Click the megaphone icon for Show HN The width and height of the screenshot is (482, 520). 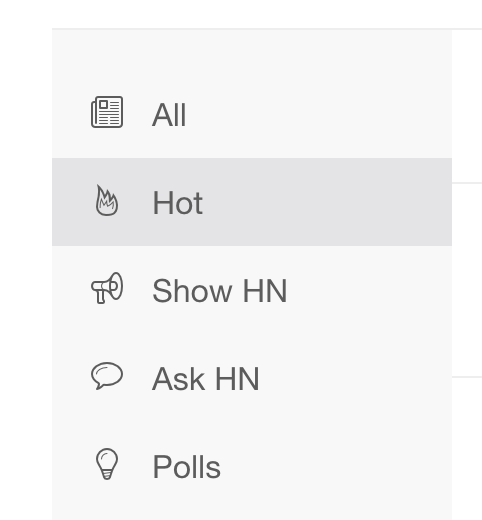(107, 288)
